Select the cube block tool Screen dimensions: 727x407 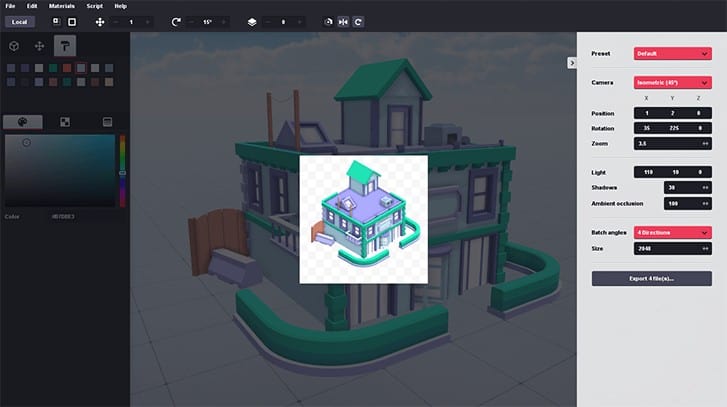14,46
